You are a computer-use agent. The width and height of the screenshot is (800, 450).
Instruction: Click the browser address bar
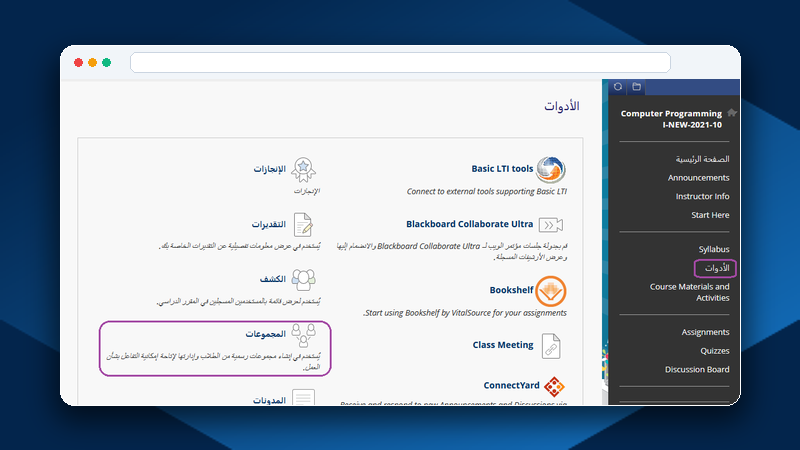(x=401, y=62)
